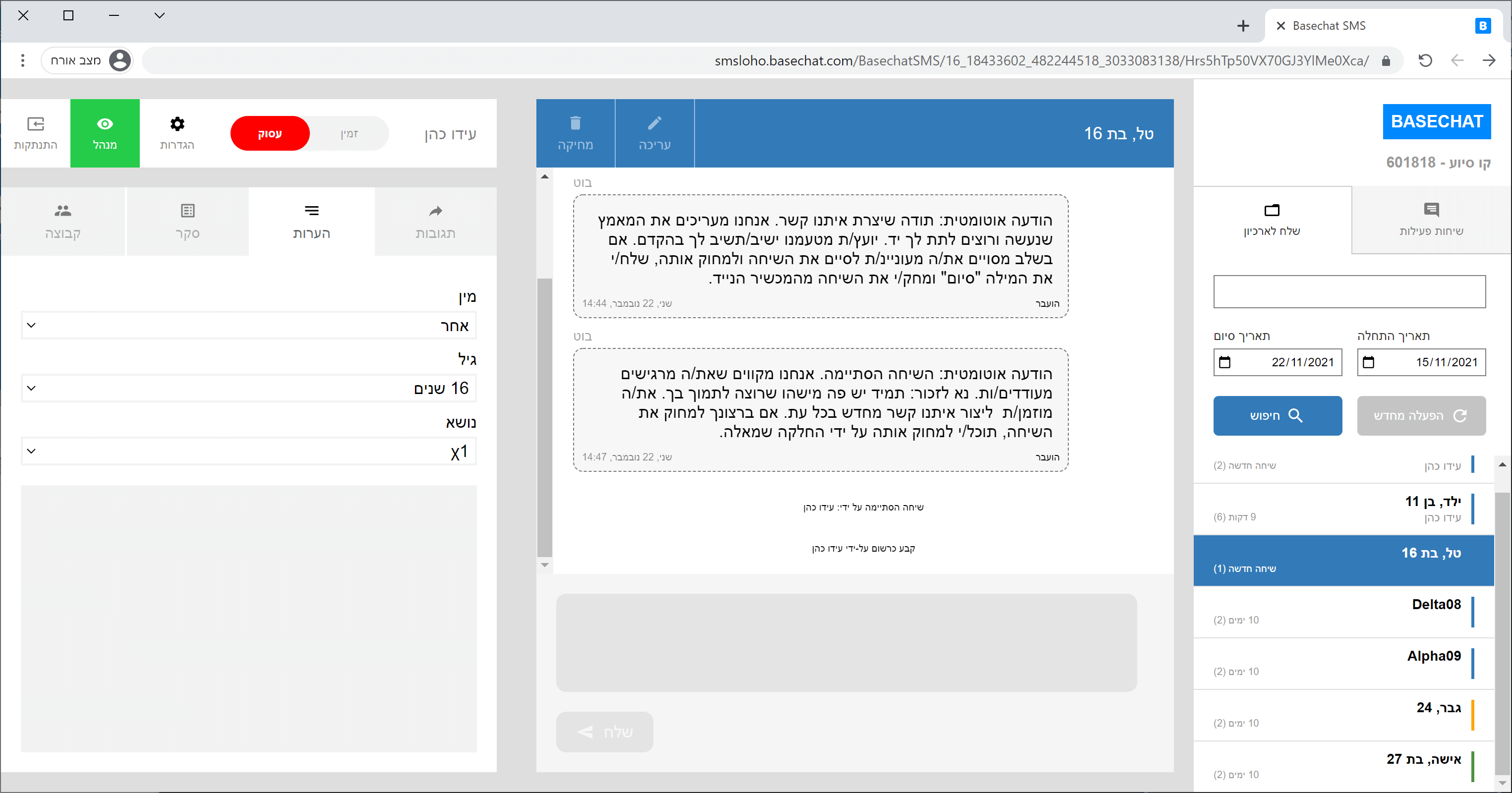This screenshot has width=1512, height=793.
Task: Open end date calendar icon
Action: [x=1224, y=362]
